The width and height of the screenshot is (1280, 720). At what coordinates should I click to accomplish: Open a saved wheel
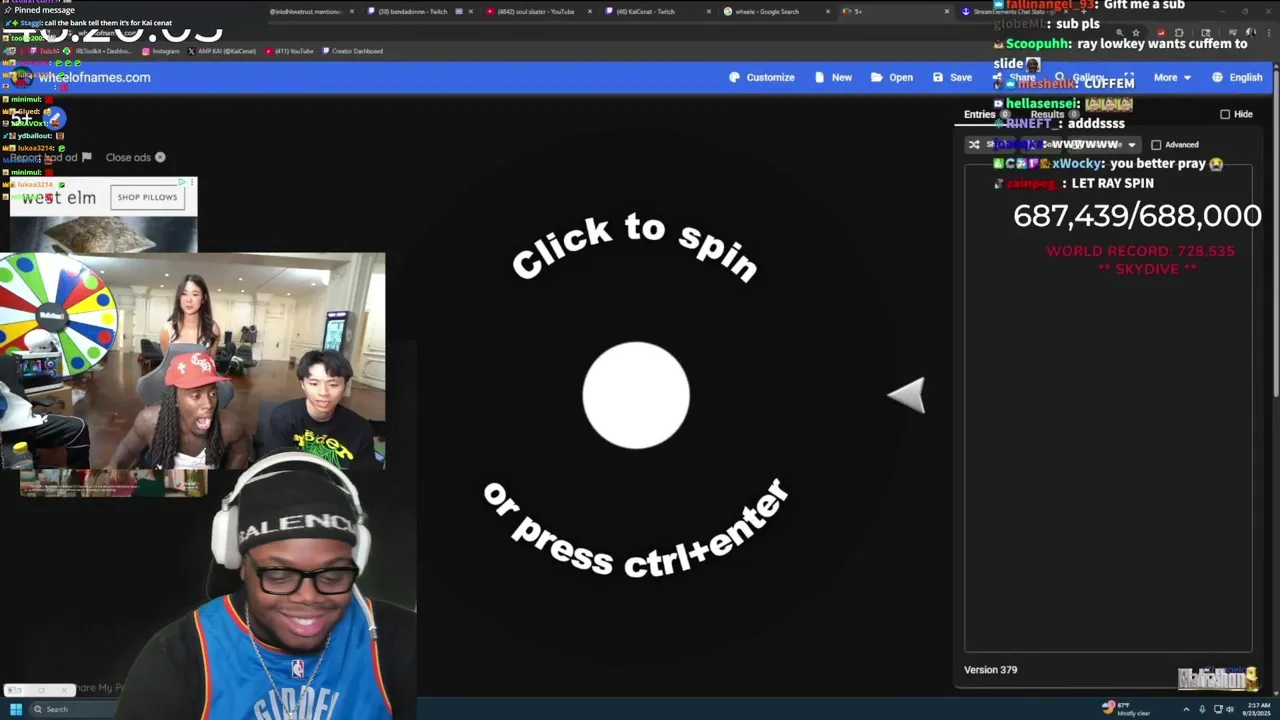pyautogui.click(x=891, y=77)
